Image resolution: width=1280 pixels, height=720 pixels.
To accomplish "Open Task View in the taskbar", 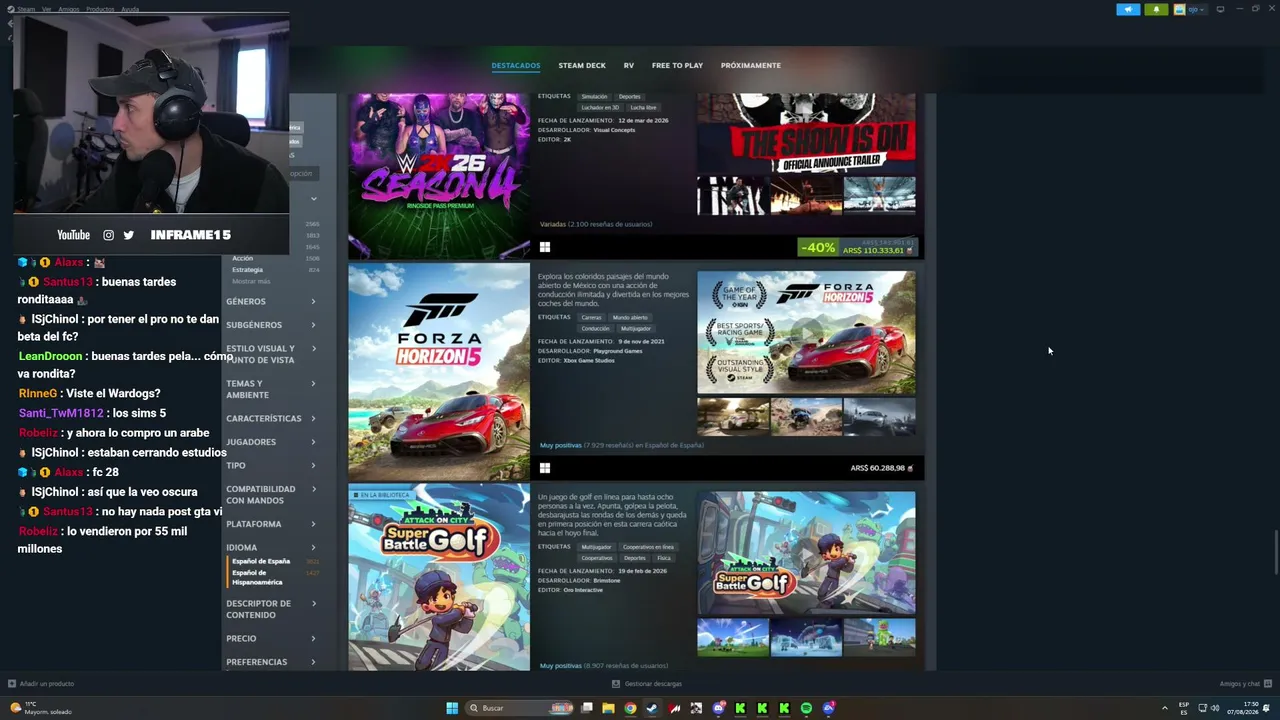I will click(x=587, y=708).
